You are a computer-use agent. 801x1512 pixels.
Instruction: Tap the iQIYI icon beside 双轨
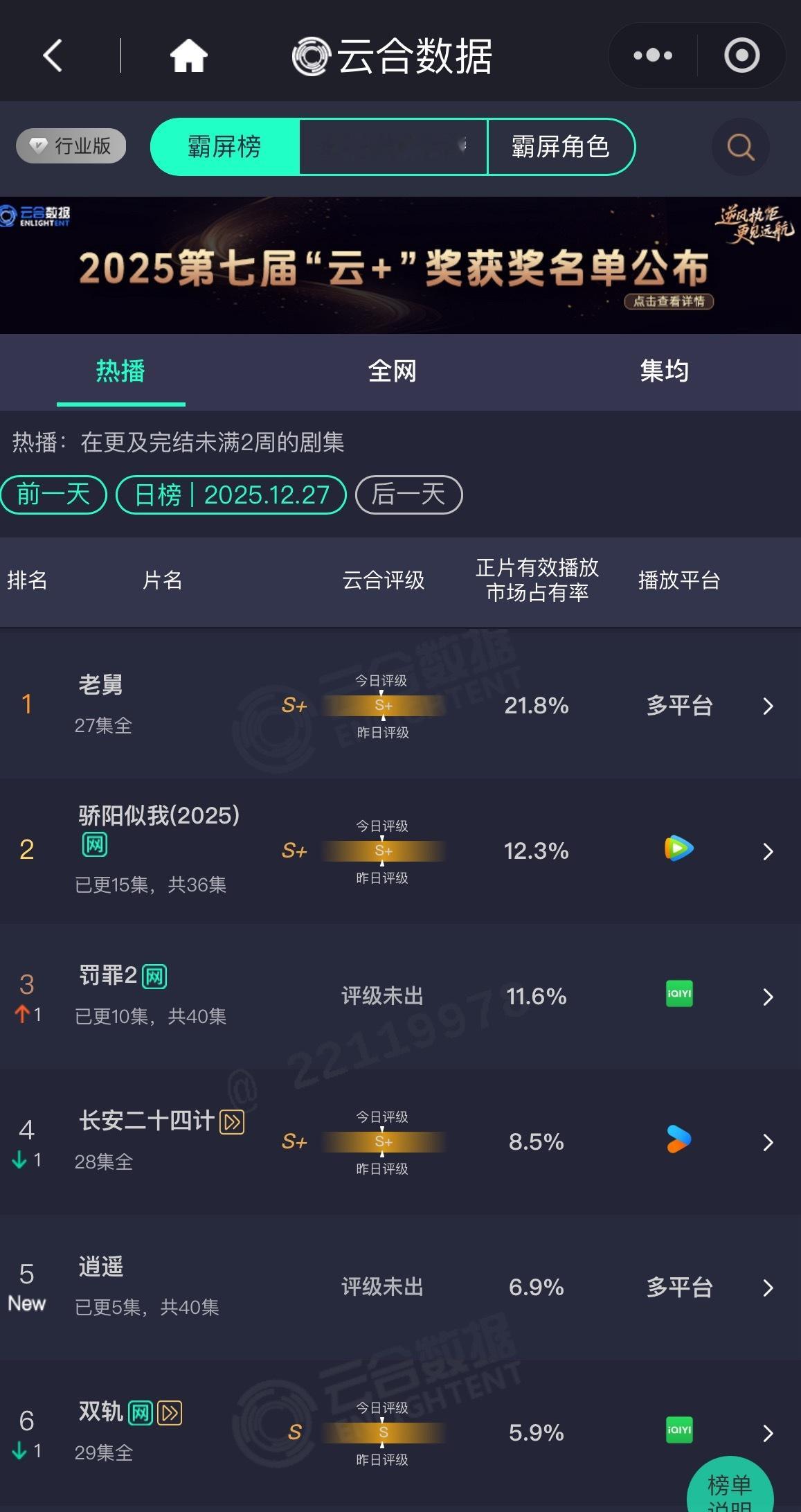pyautogui.click(x=678, y=1431)
